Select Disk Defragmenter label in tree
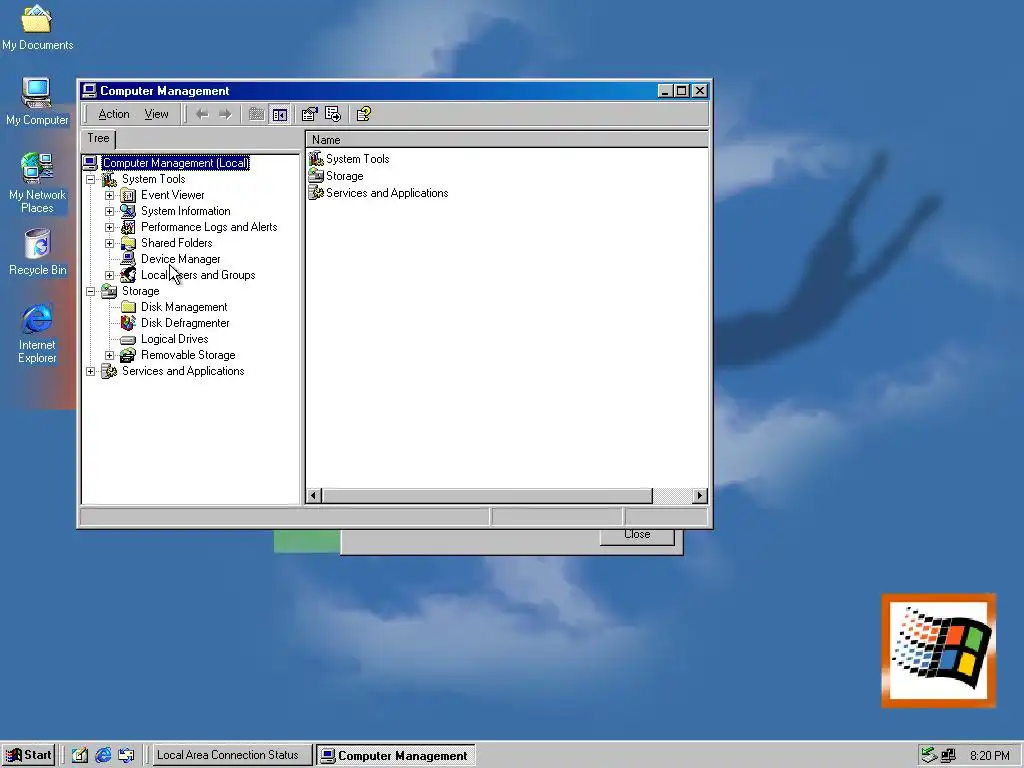This screenshot has width=1024, height=768. point(185,323)
